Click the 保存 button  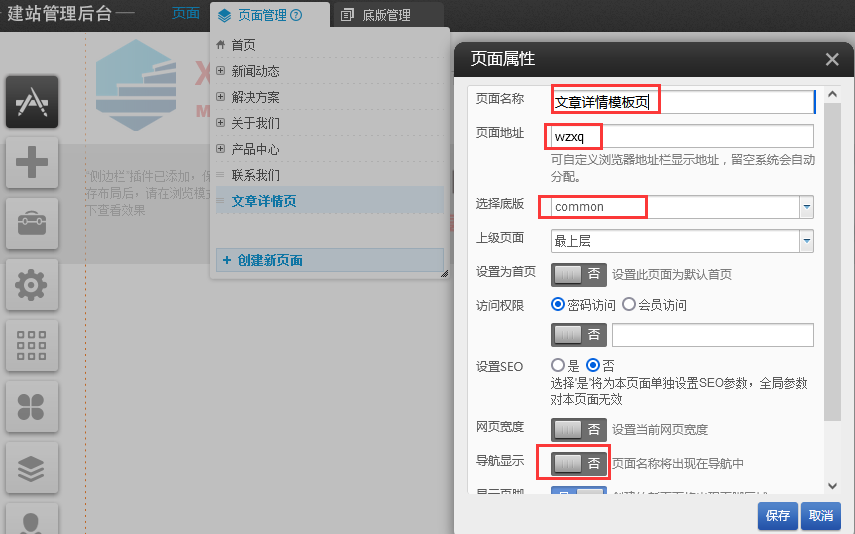[x=778, y=515]
